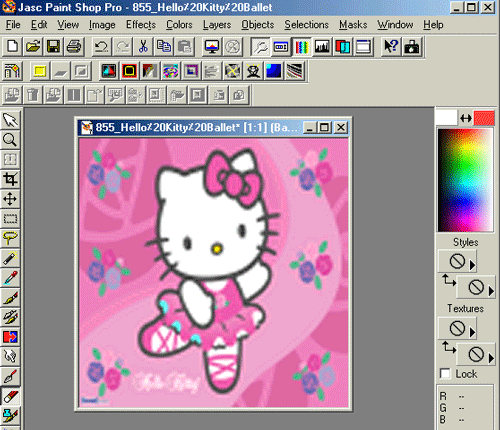Open the Selections menu
Screen dimensions: 500x430
[x=306, y=25]
